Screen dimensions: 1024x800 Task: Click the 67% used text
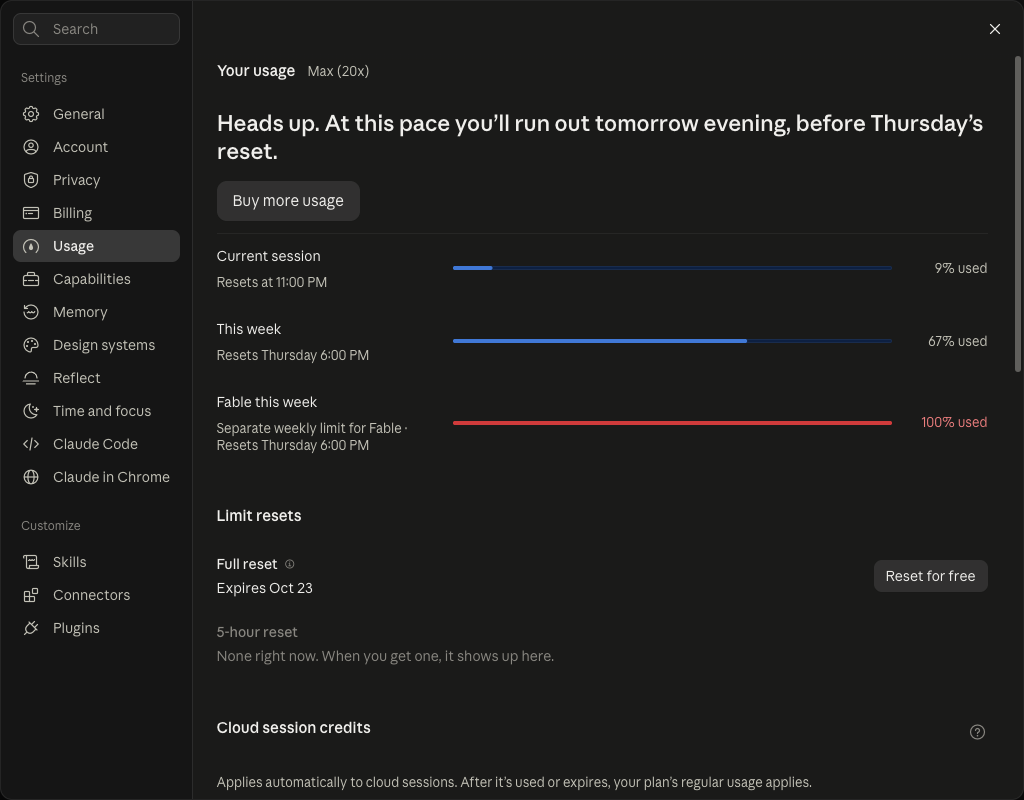coord(957,341)
